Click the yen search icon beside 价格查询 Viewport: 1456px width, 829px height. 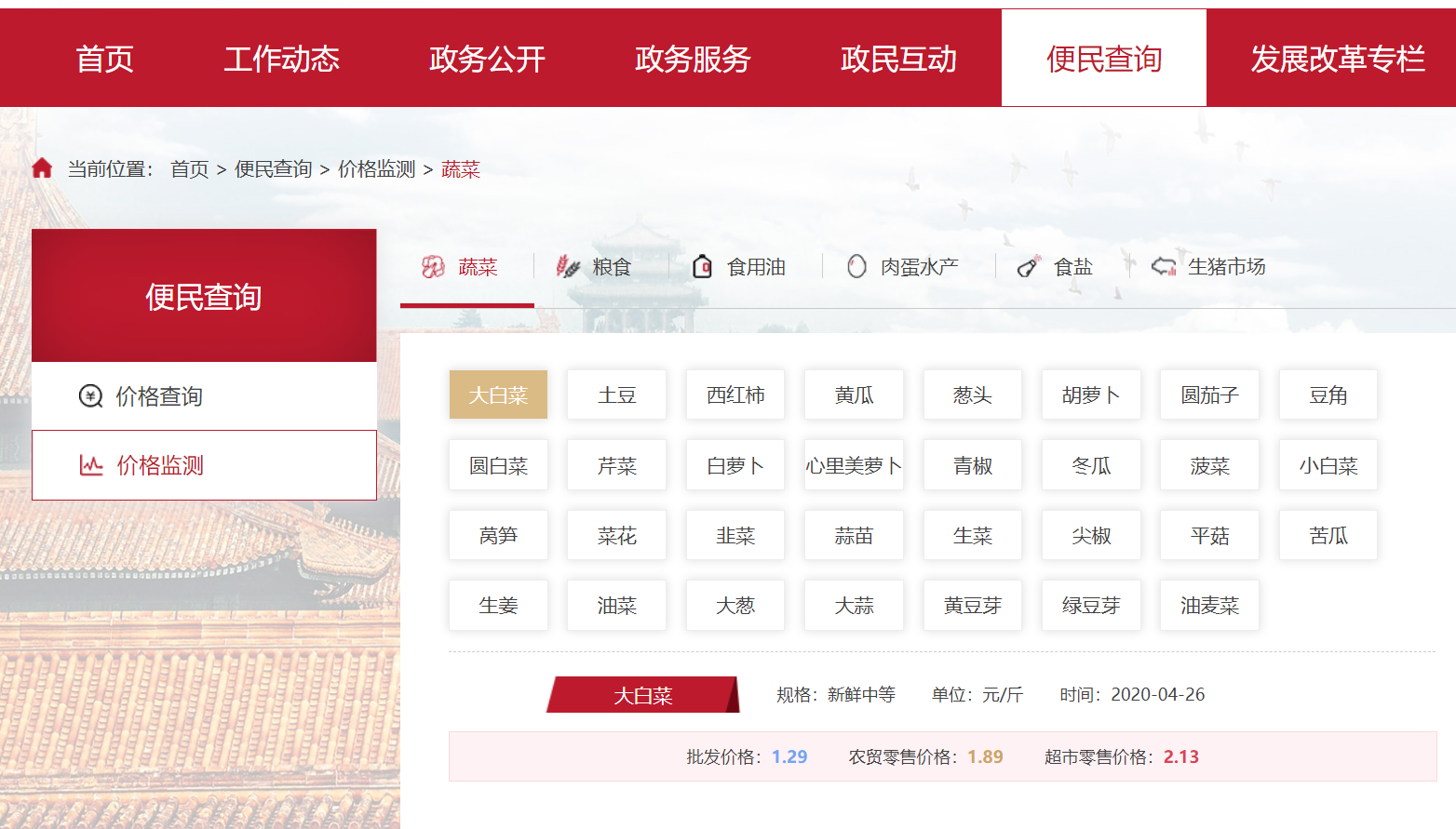coord(90,396)
